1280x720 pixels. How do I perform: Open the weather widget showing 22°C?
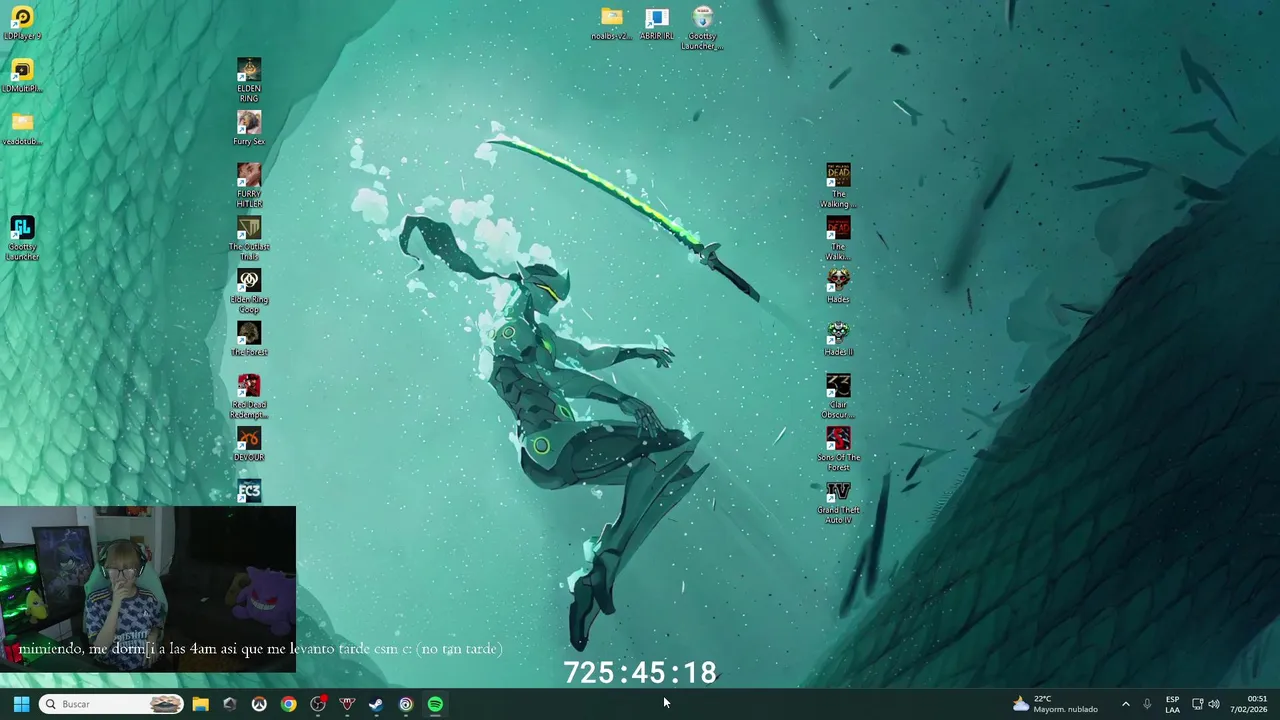1055,704
